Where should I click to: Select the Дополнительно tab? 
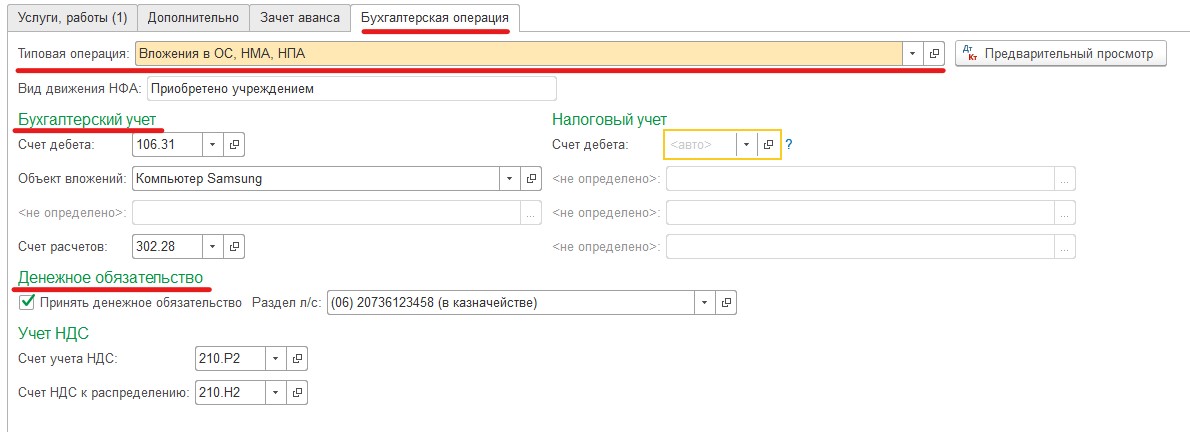(193, 17)
